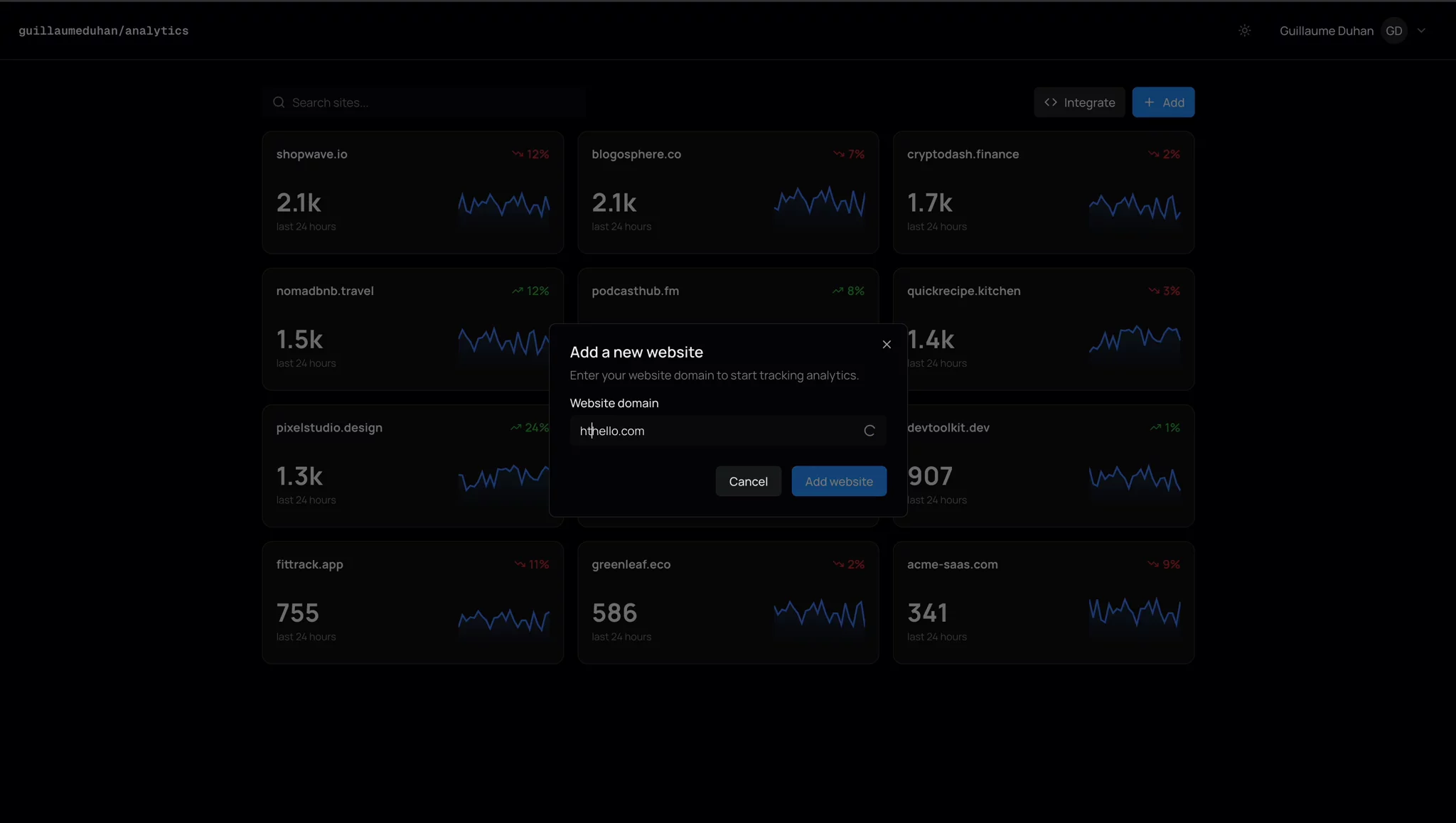Click the cryptodash.finance 2% down trend icon
The image size is (1456, 823).
coord(1154,154)
